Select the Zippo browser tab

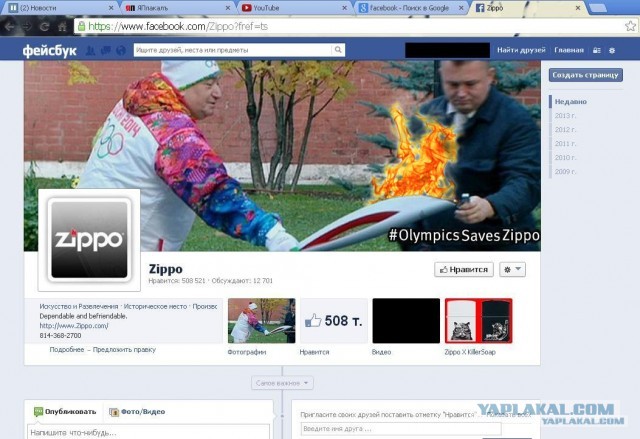(x=527, y=8)
